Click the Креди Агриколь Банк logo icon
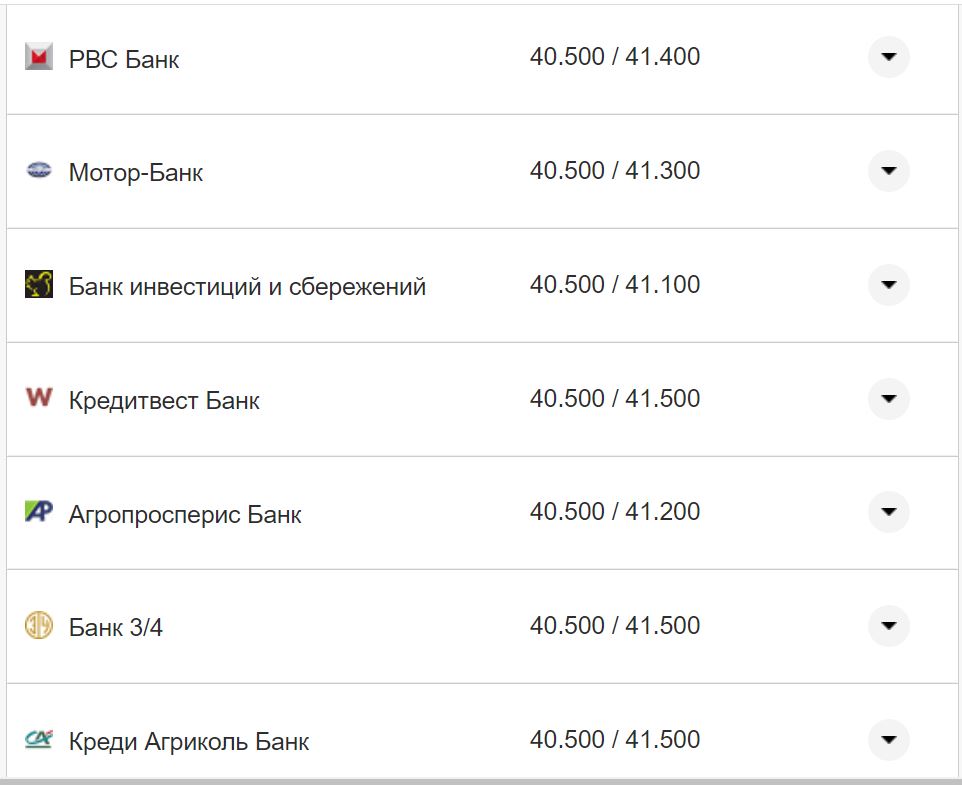The width and height of the screenshot is (962, 785). [x=38, y=739]
